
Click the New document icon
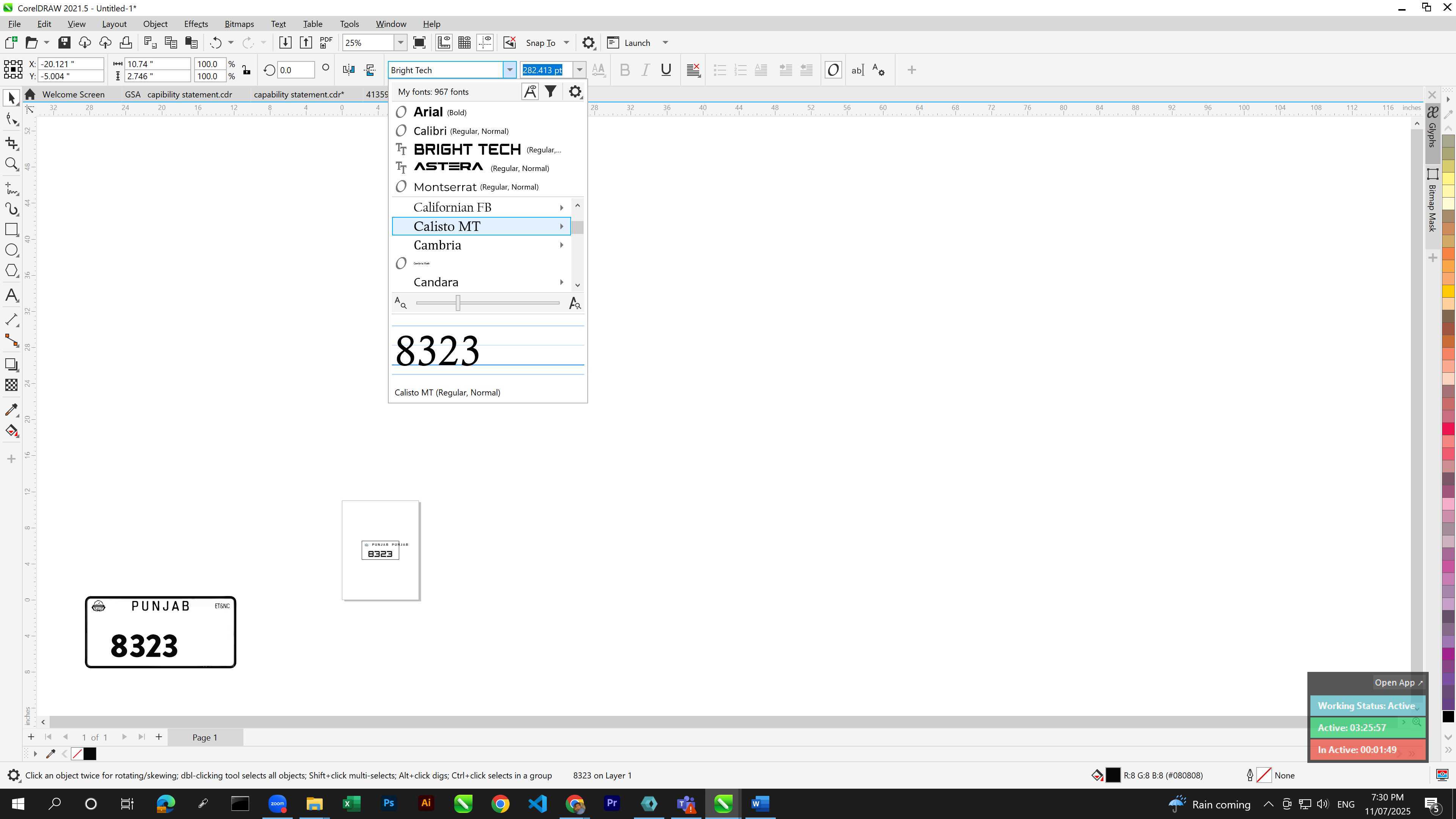click(x=11, y=42)
